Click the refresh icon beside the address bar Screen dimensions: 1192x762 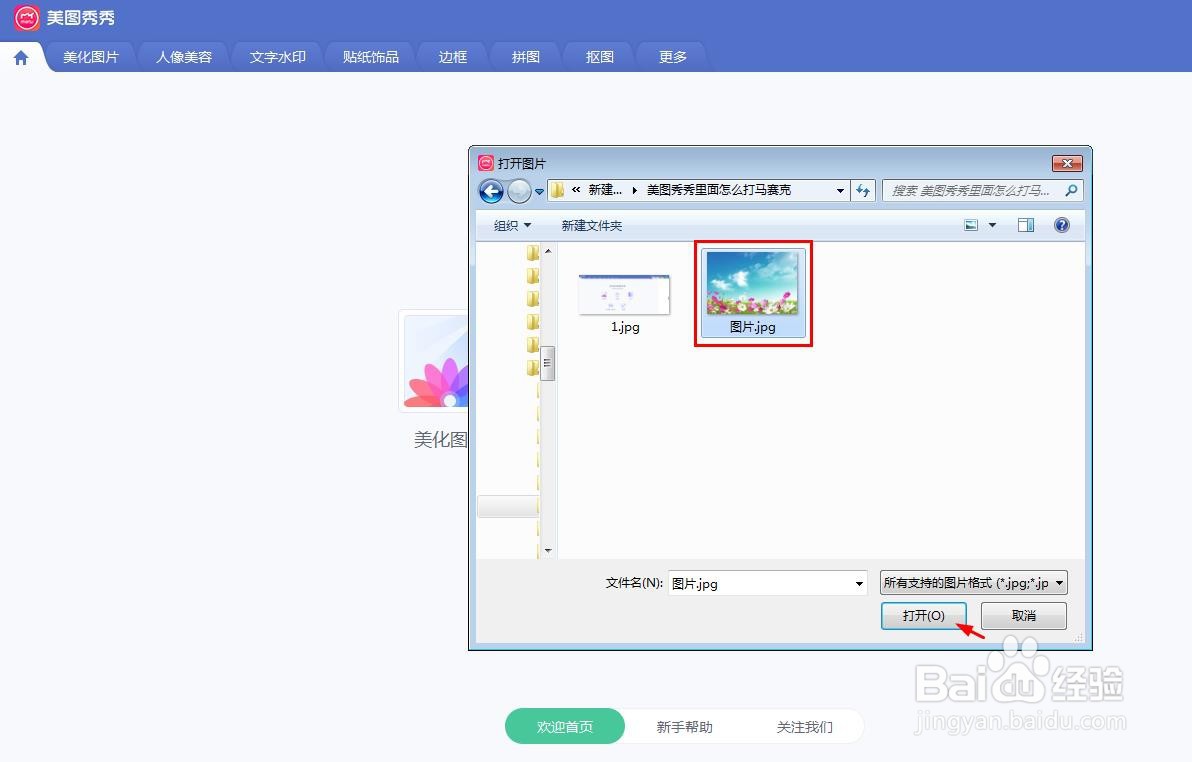tap(863, 190)
